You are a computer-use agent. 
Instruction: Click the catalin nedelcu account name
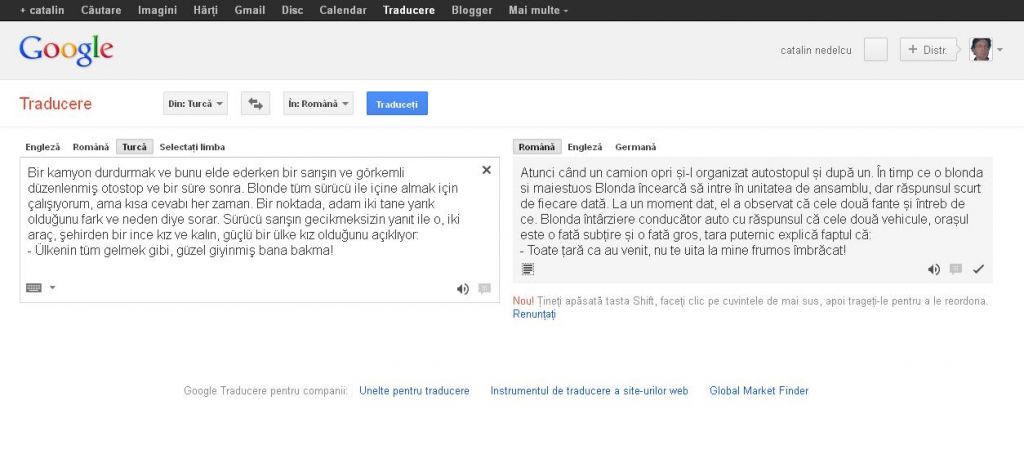[816, 50]
